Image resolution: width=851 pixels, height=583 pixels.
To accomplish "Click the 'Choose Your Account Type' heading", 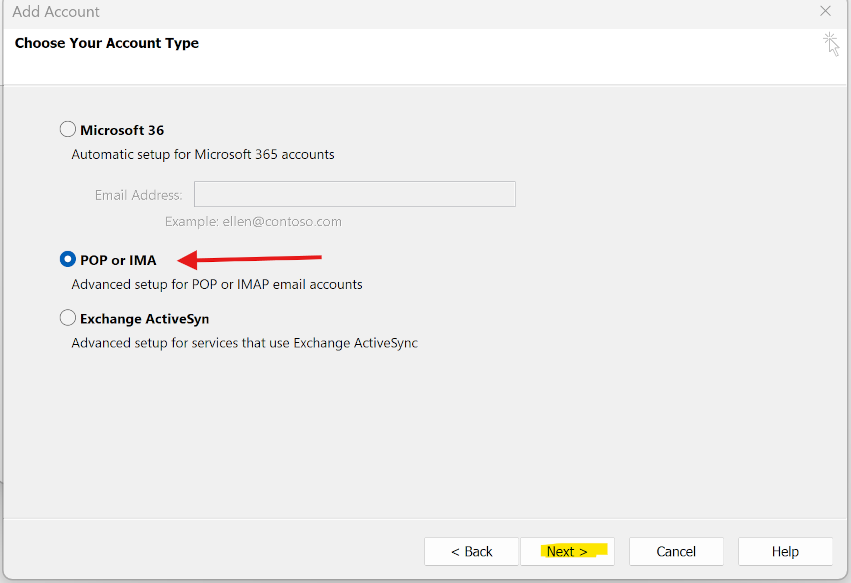I will [x=107, y=43].
